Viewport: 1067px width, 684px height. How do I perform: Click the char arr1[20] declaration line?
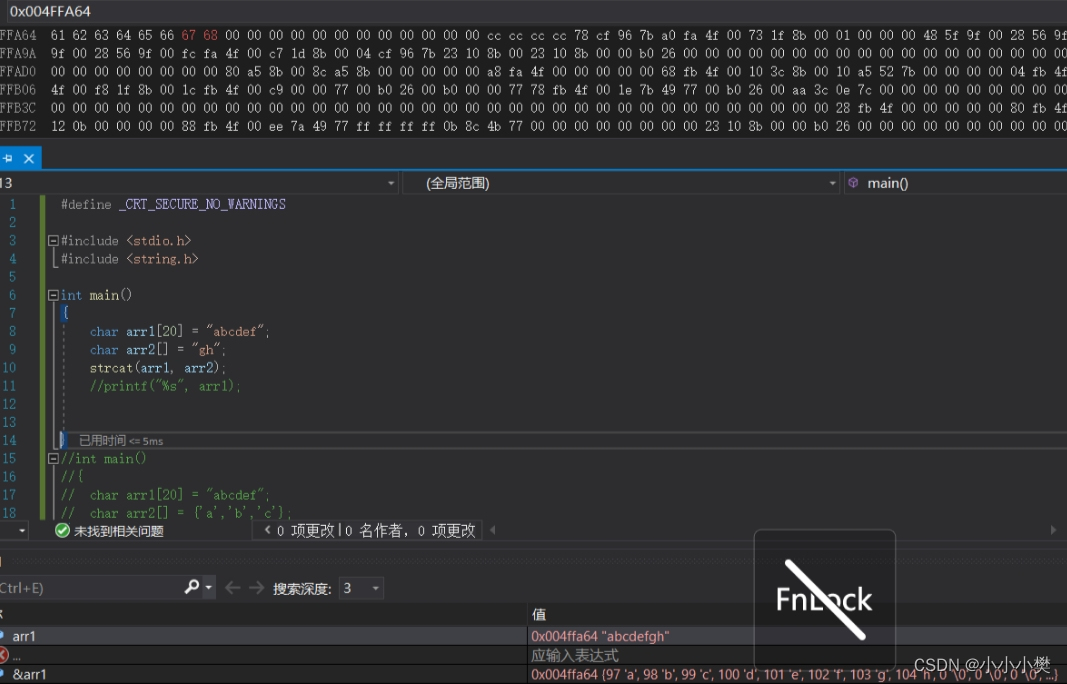(180, 331)
